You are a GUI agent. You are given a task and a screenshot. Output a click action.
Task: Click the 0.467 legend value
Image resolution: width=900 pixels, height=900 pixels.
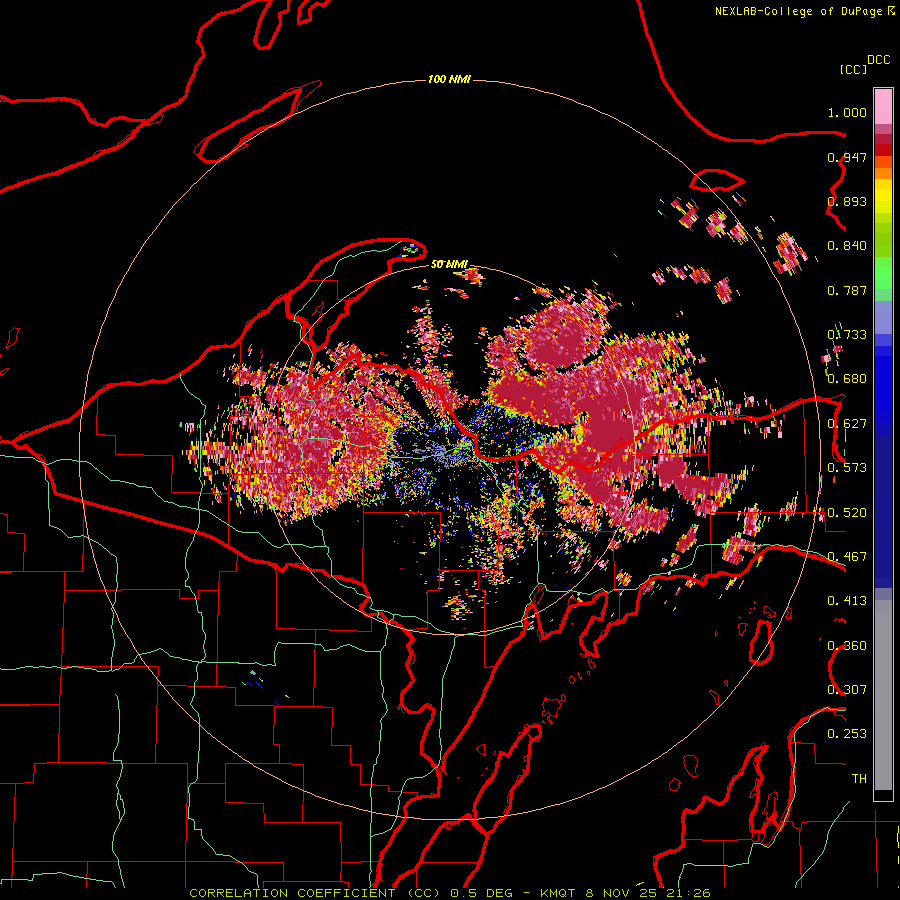point(847,557)
